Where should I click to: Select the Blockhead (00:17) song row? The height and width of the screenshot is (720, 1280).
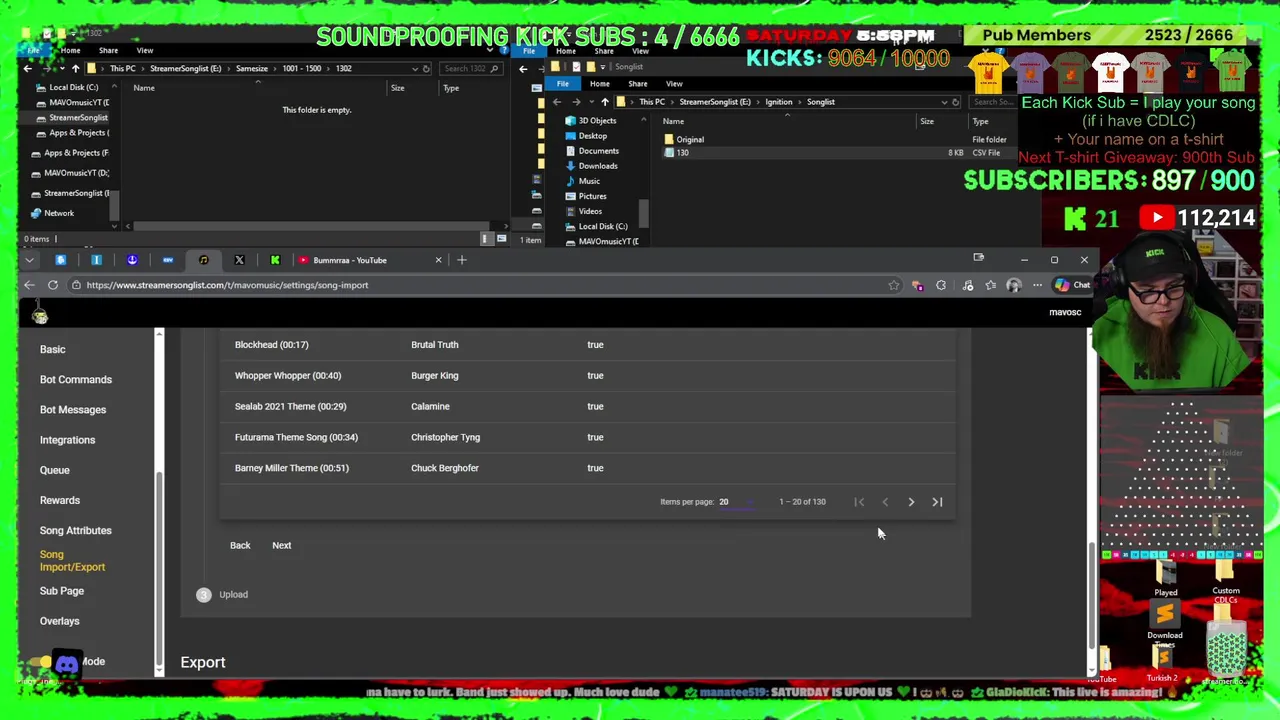click(x=587, y=344)
